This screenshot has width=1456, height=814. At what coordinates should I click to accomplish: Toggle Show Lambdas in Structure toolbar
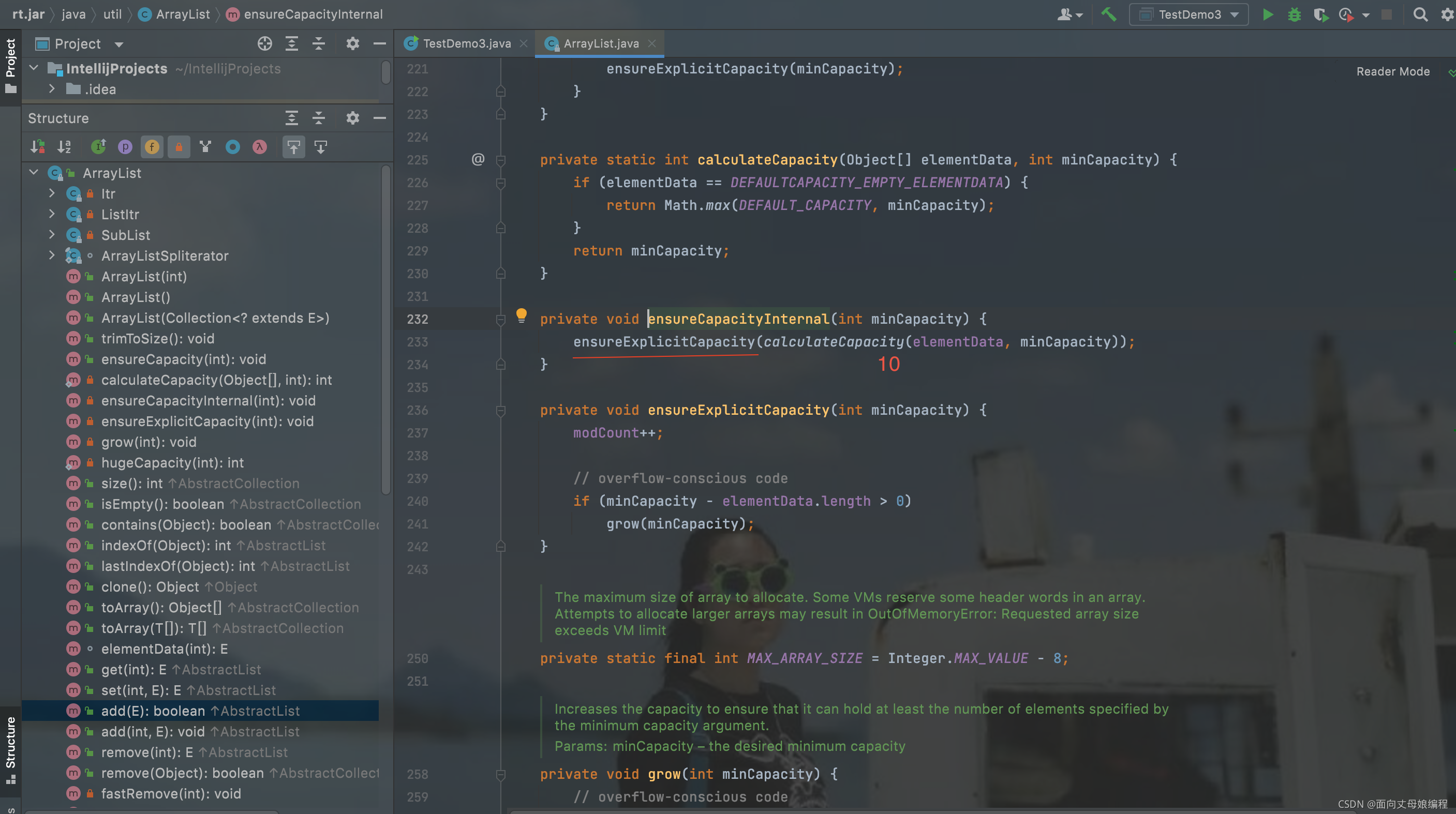pos(259,147)
